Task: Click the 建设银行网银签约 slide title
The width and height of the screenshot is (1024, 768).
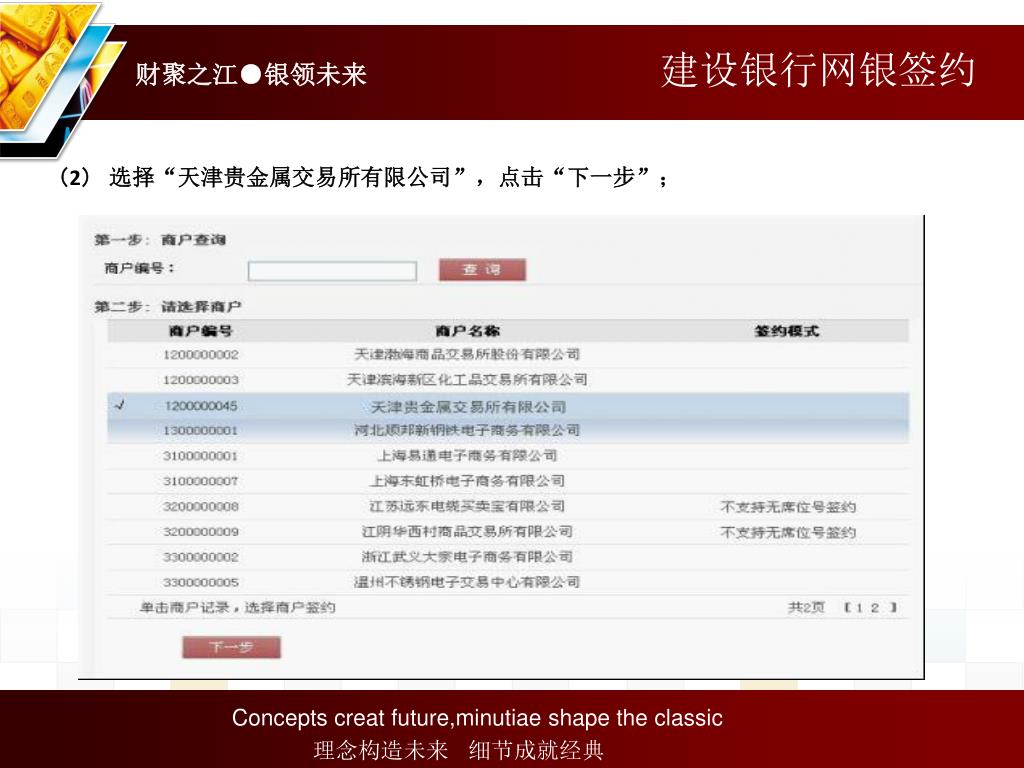Action: (818, 71)
